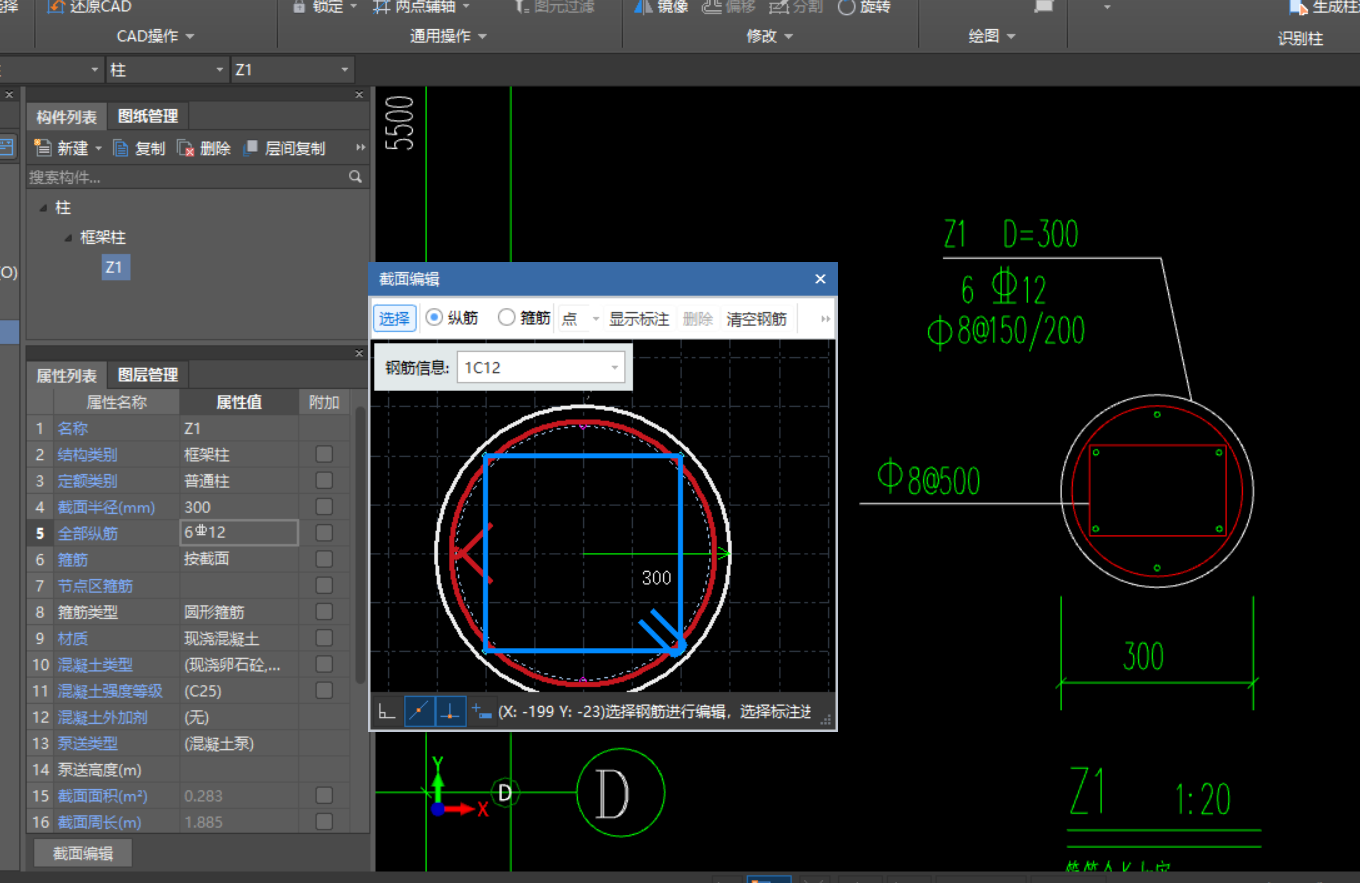Check 附加 box for 结构类别 row
Image resolution: width=1360 pixels, height=883 pixels.
click(324, 454)
